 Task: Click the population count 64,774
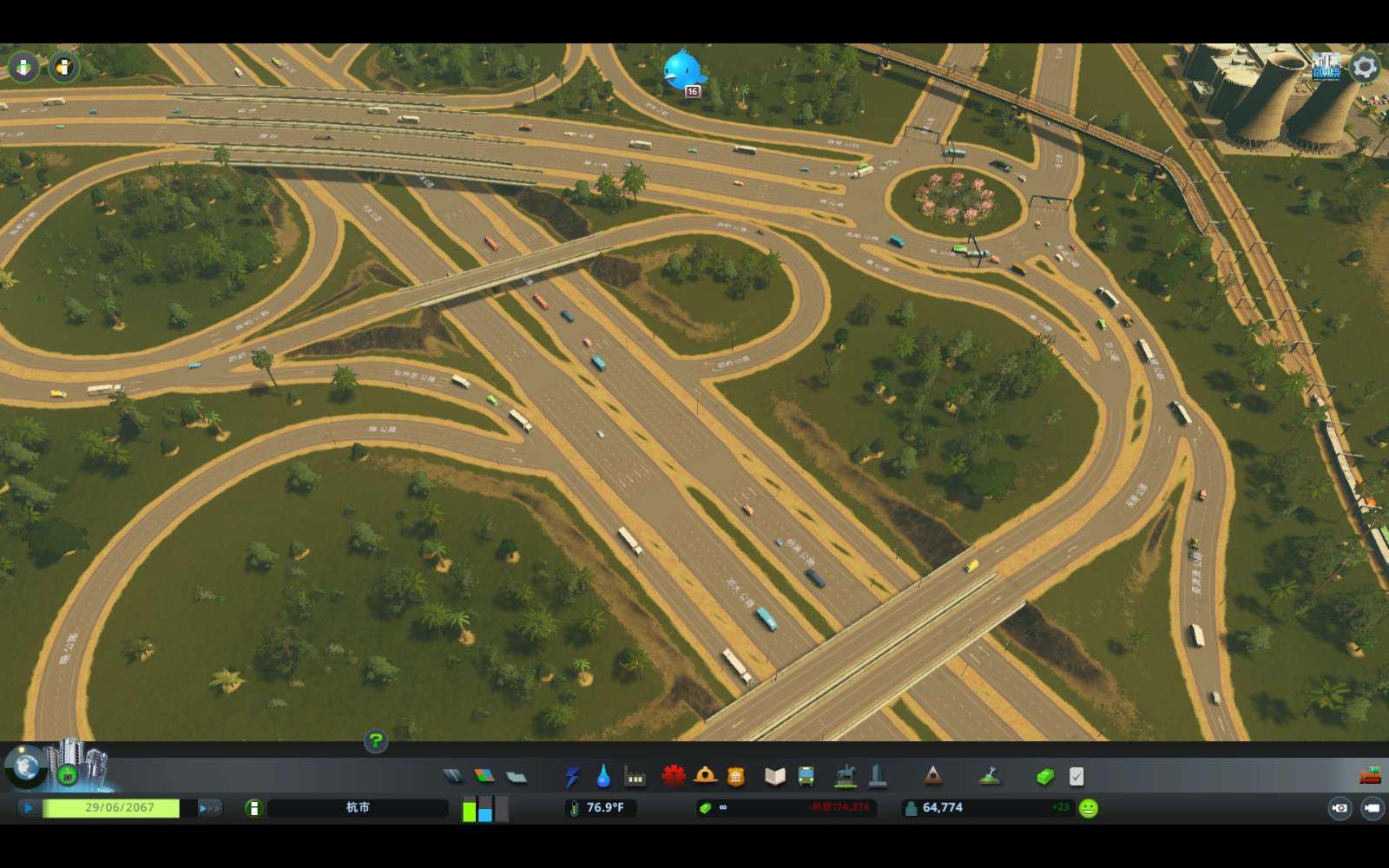pos(943,807)
